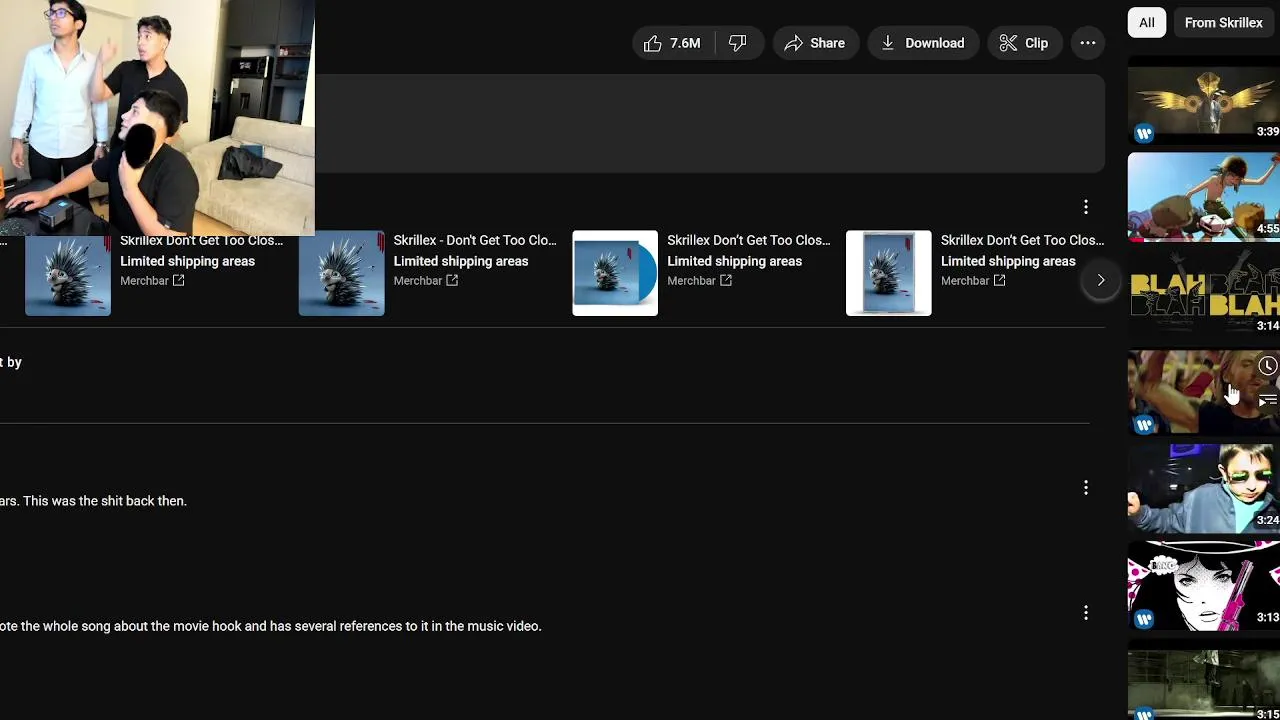Image resolution: width=1280 pixels, height=720 pixels.
Task: Click the blue vinyl merch thumbnail
Action: coord(615,273)
